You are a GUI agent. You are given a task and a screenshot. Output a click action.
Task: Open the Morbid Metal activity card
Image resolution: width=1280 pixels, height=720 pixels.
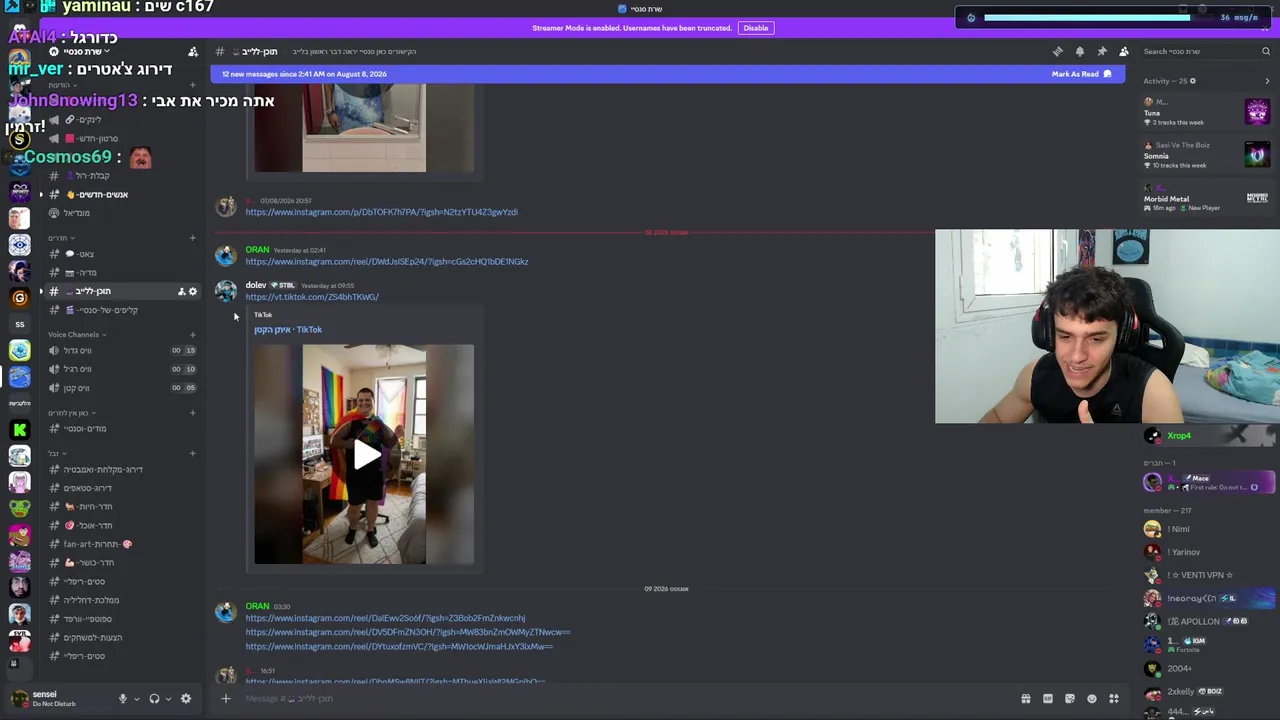pos(1207,197)
